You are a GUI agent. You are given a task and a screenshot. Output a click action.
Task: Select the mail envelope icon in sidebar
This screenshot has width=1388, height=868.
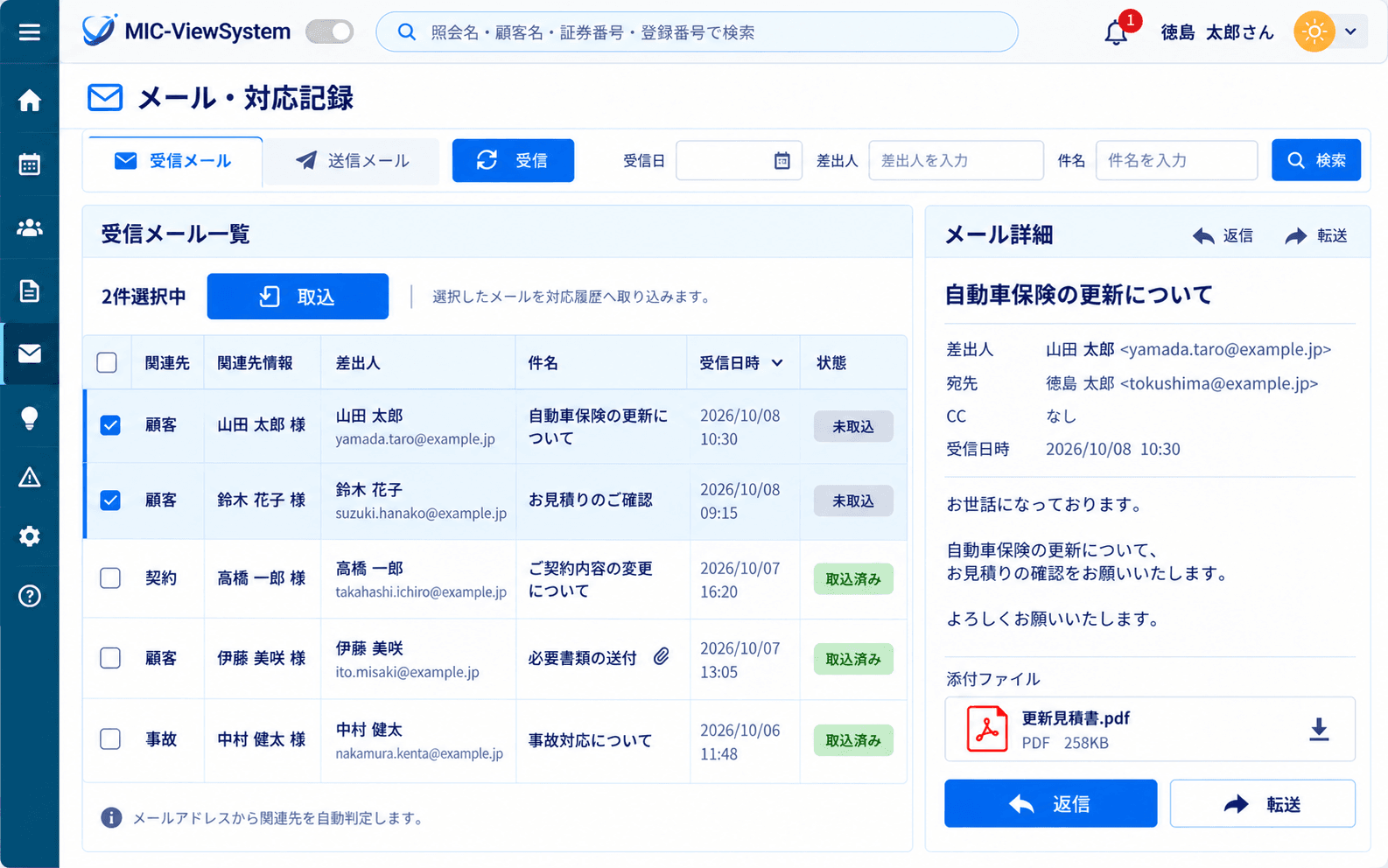coord(30,353)
